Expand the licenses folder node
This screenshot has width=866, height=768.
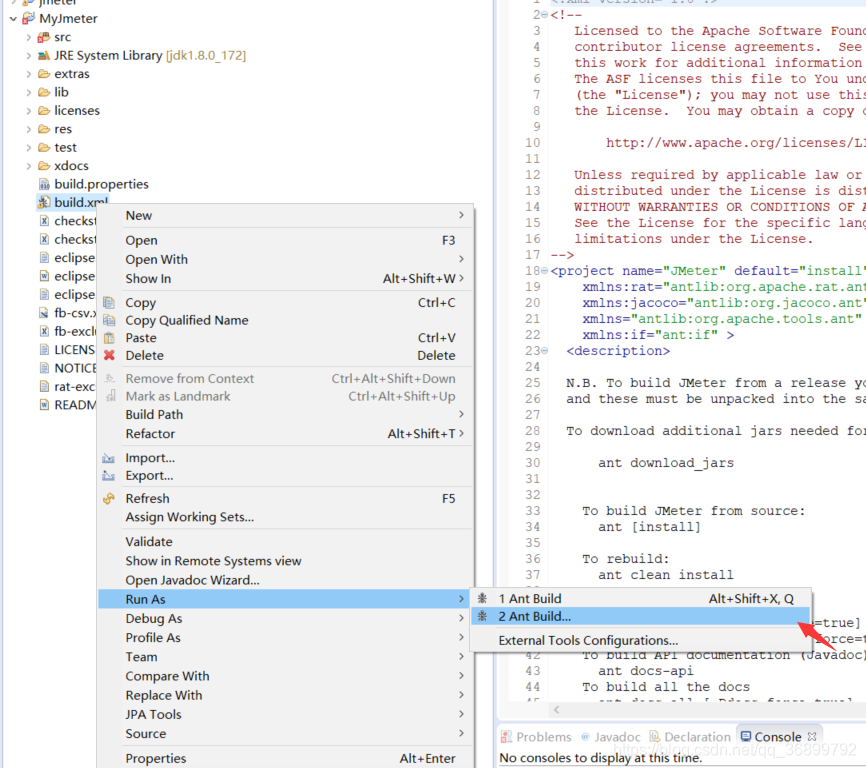(29, 111)
